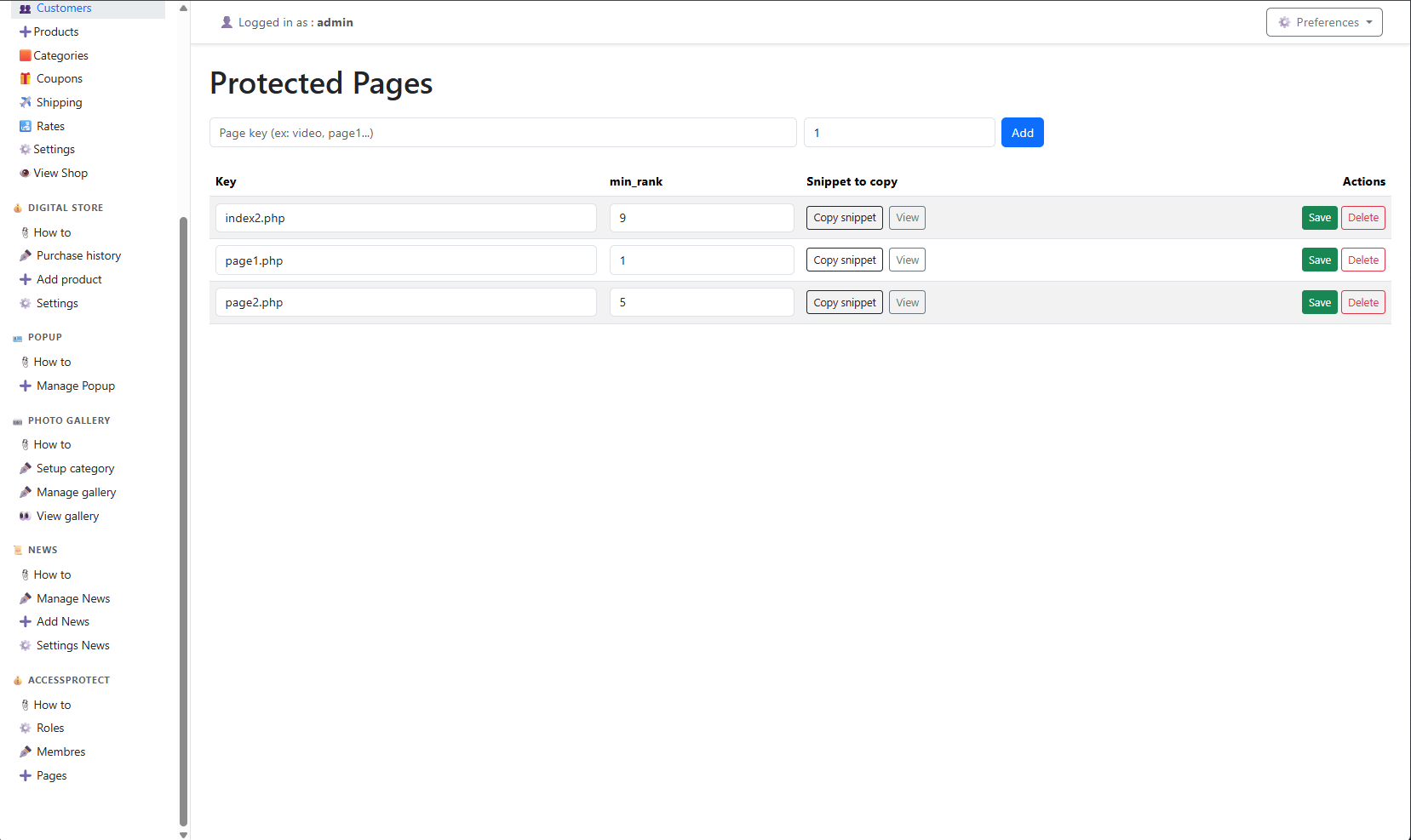The image size is (1411, 840).
Task: Open the Preferences dropdown
Action: (1324, 22)
